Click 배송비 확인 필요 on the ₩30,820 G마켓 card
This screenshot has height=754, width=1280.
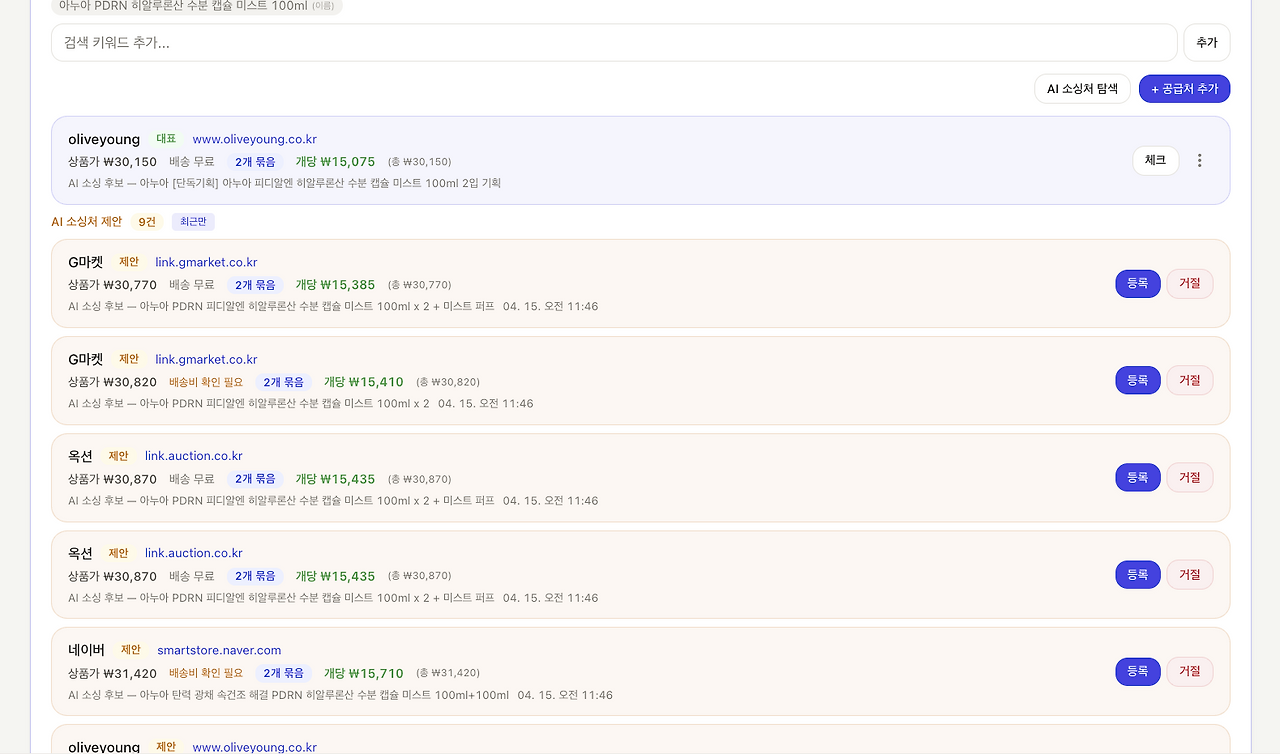point(206,382)
